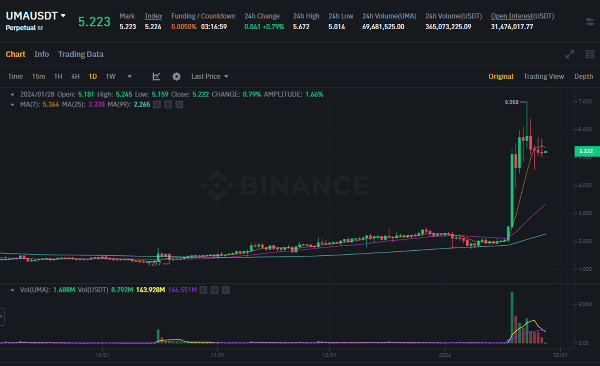Expand chart to fullscreen
600x366 pixels.
click(x=570, y=54)
